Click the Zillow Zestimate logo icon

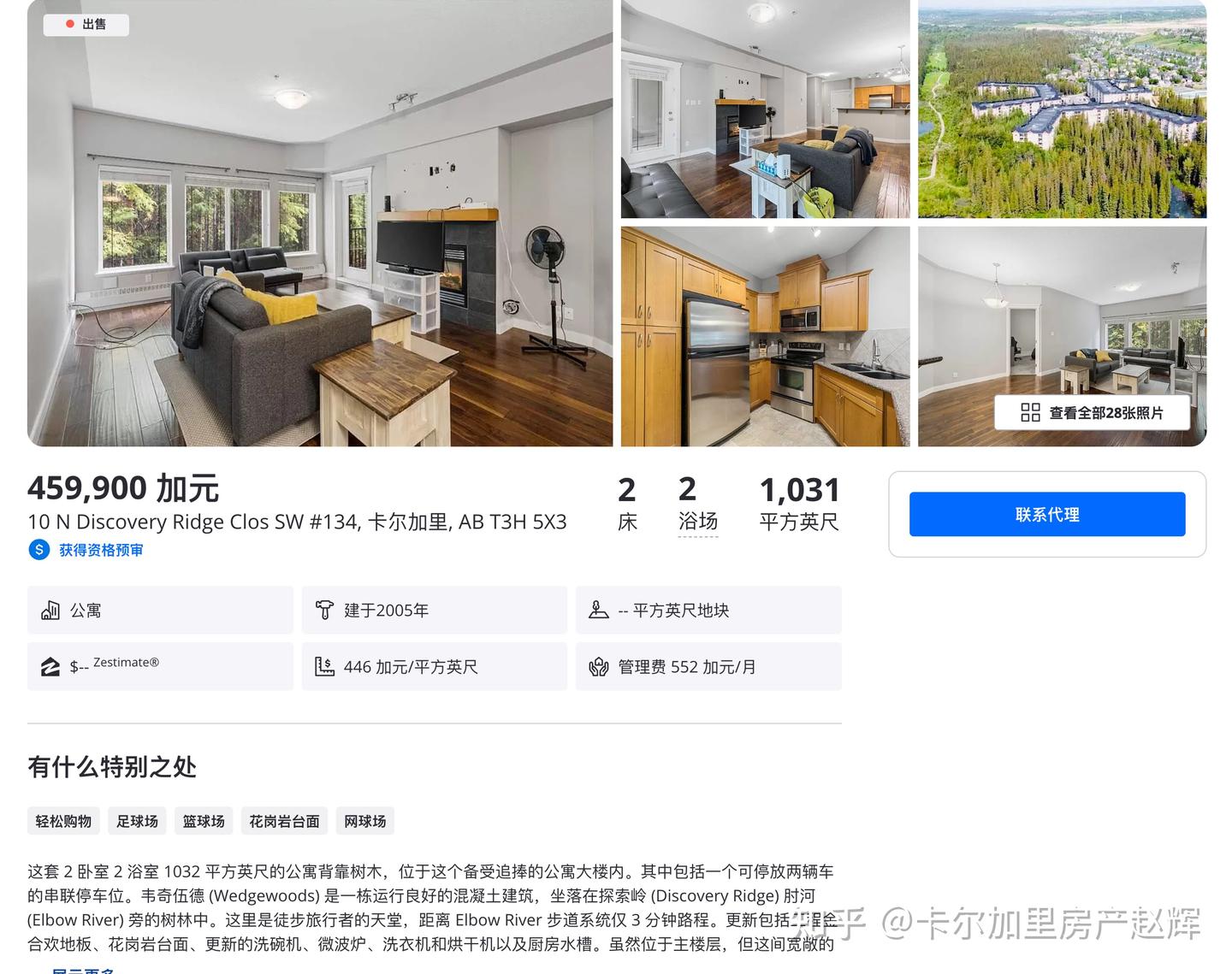pos(50,667)
